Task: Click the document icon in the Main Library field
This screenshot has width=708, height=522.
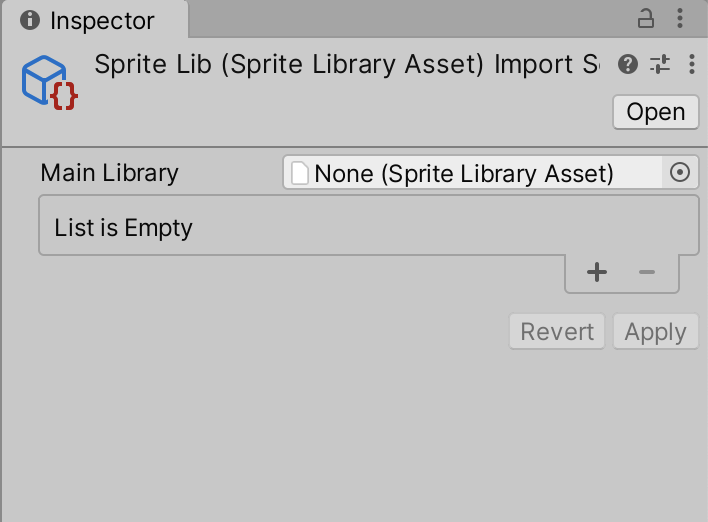Action: tap(300, 174)
